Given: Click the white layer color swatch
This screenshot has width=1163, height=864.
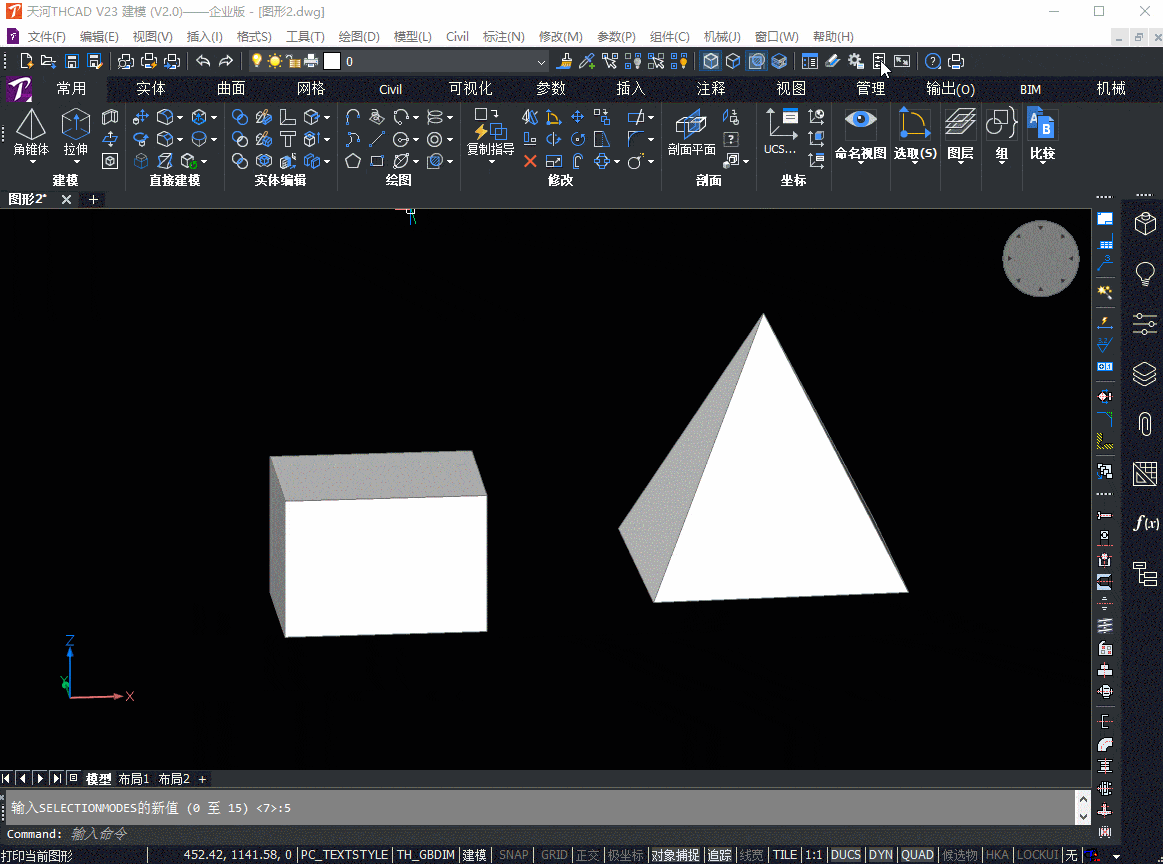Looking at the screenshot, I should (x=332, y=61).
